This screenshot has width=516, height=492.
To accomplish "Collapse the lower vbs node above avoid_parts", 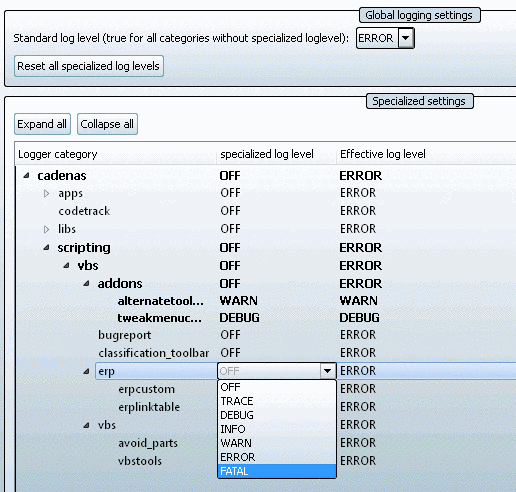I will pos(87,425).
